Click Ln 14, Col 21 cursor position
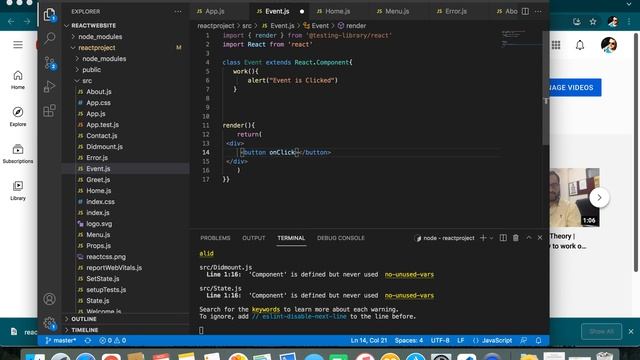The image size is (640, 360). coord(369,340)
